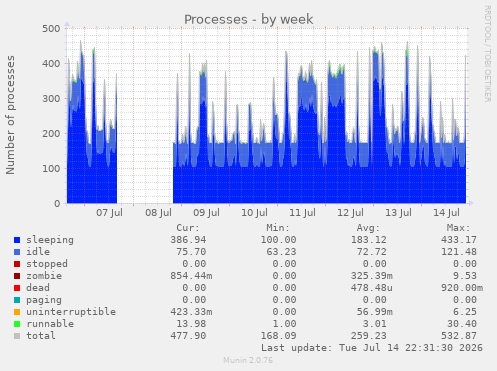Click total average value 259.23
The image size is (497, 371).
[369, 336]
